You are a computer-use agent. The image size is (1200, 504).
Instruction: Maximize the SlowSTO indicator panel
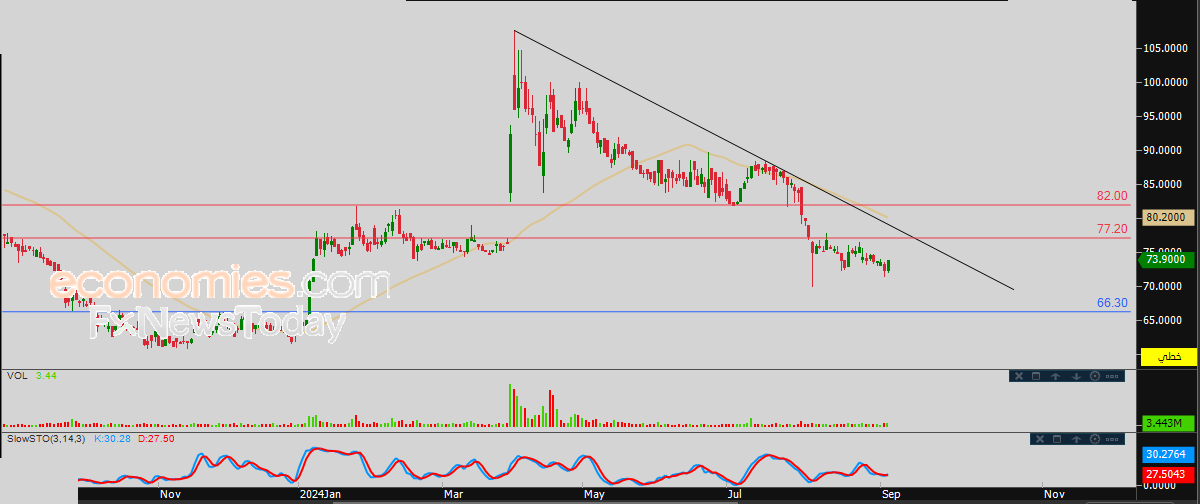pyautogui.click(x=1057, y=439)
